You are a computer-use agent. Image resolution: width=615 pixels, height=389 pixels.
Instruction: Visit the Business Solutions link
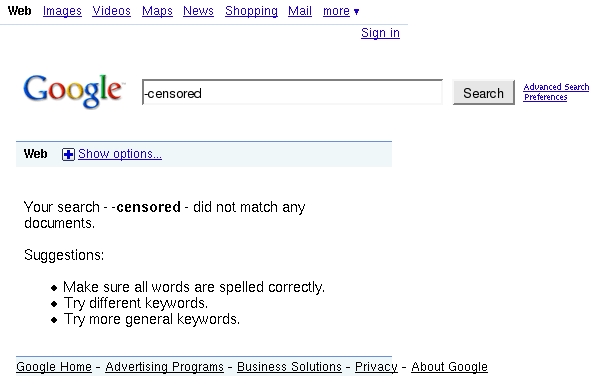(289, 367)
